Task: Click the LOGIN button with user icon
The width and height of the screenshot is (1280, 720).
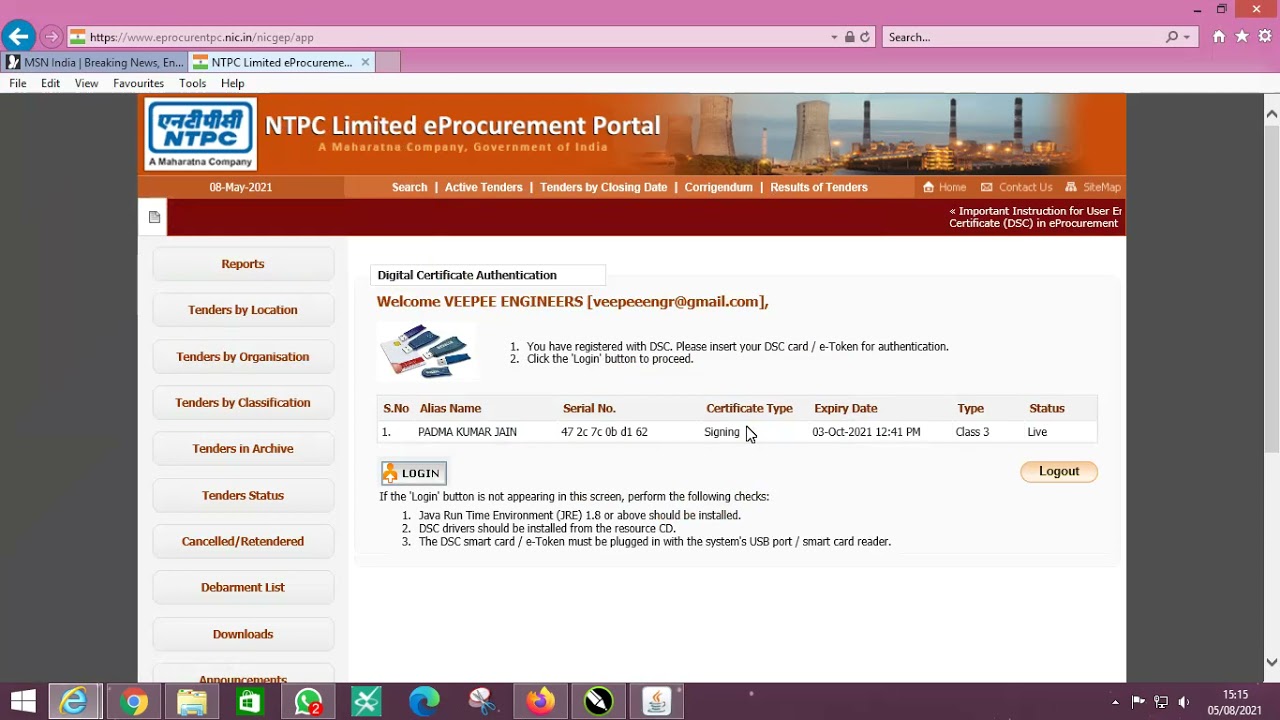Action: 413,473
